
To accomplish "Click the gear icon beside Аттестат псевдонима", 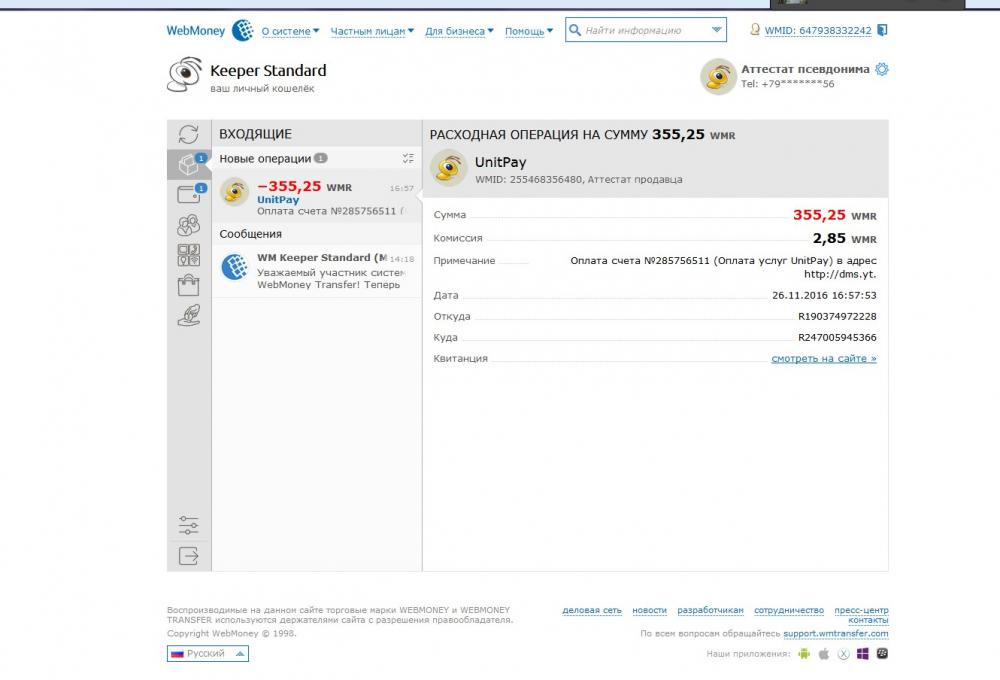I will [881, 69].
